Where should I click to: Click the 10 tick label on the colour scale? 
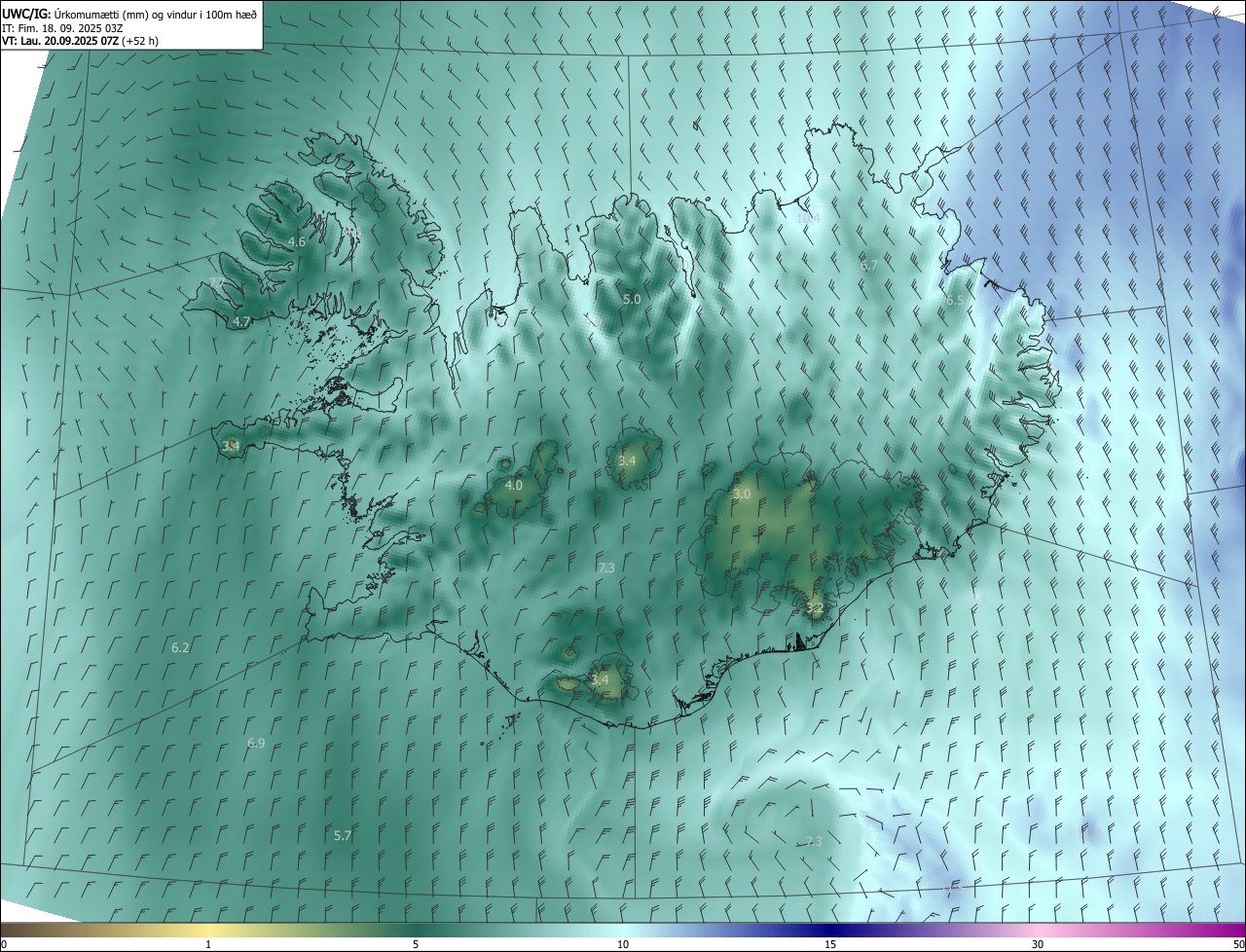click(623, 944)
